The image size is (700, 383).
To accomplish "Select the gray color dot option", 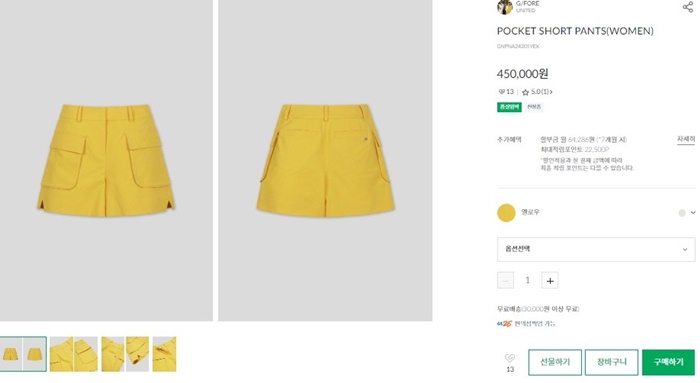I will point(682,213).
